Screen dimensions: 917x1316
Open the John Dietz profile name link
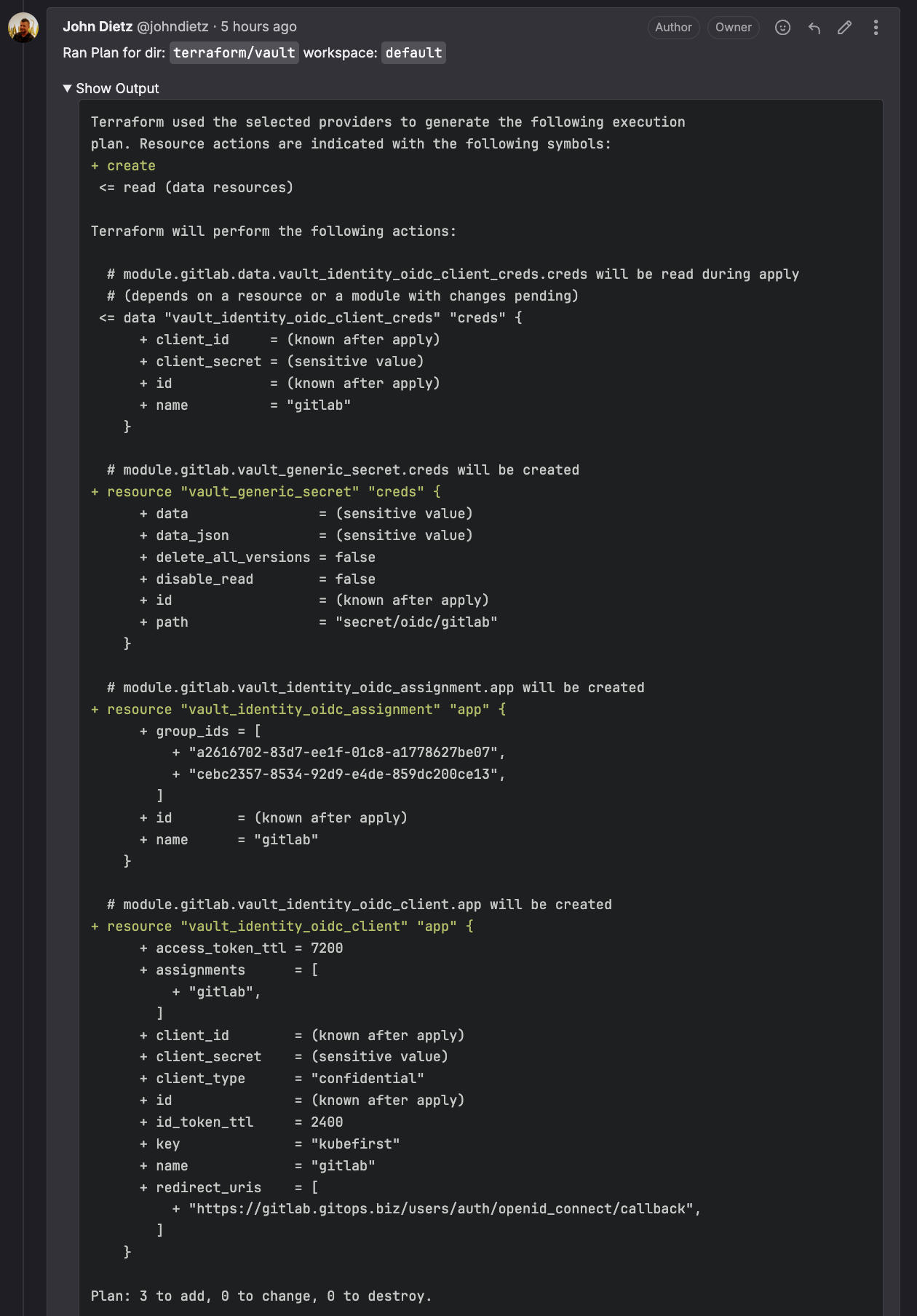pyautogui.click(x=98, y=27)
